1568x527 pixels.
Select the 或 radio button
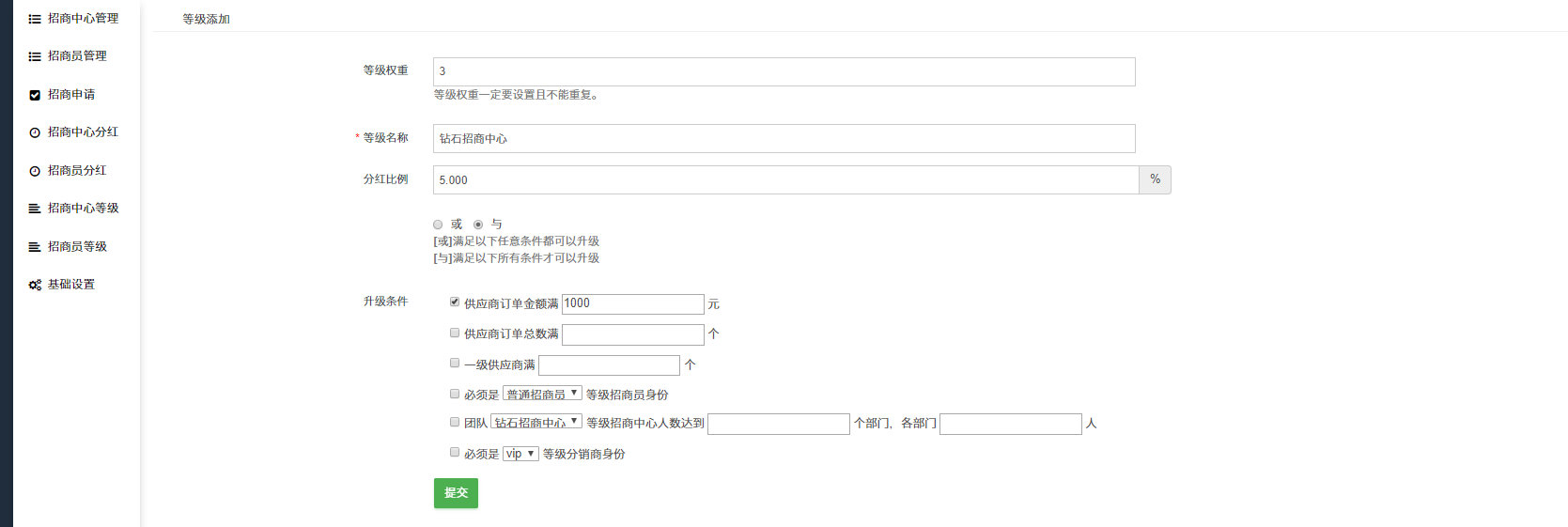pos(438,225)
